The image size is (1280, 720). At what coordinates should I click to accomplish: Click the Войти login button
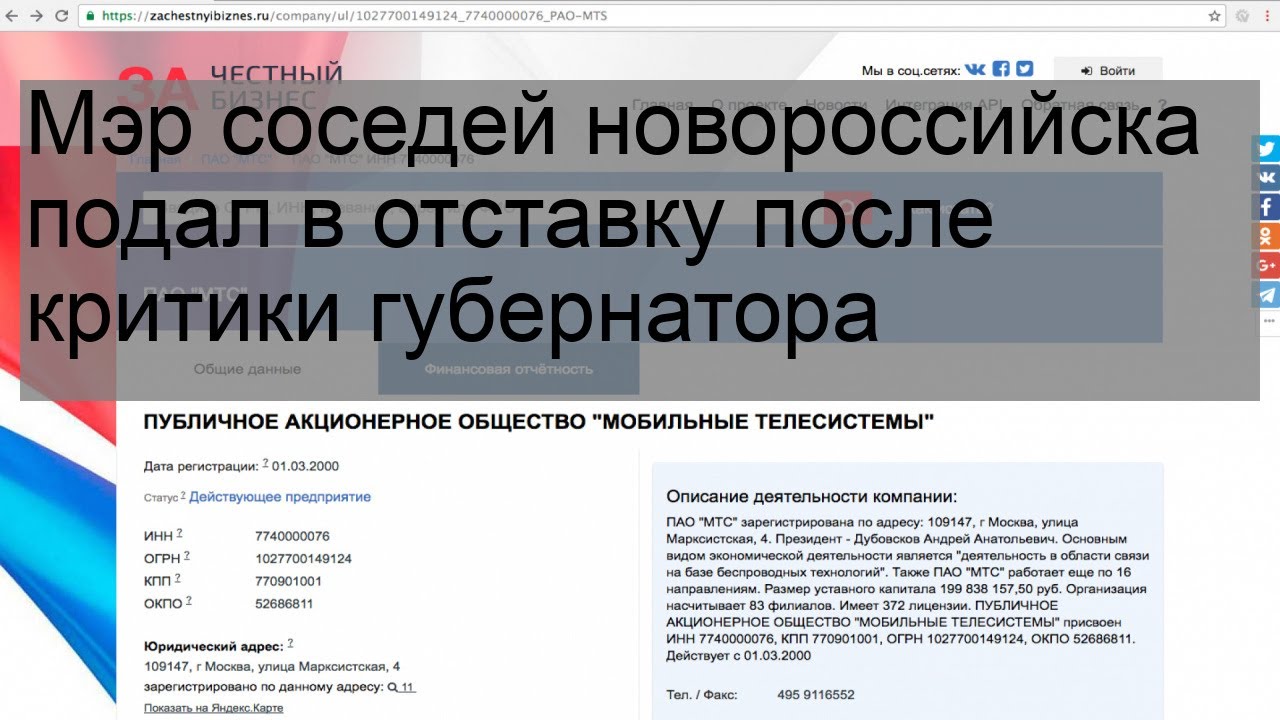1108,71
